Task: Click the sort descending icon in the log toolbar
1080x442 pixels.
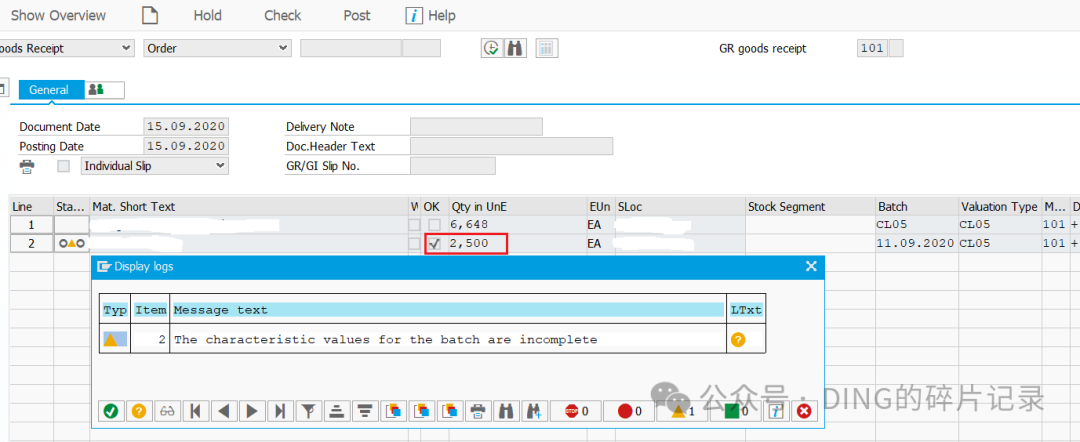Action: [x=364, y=411]
